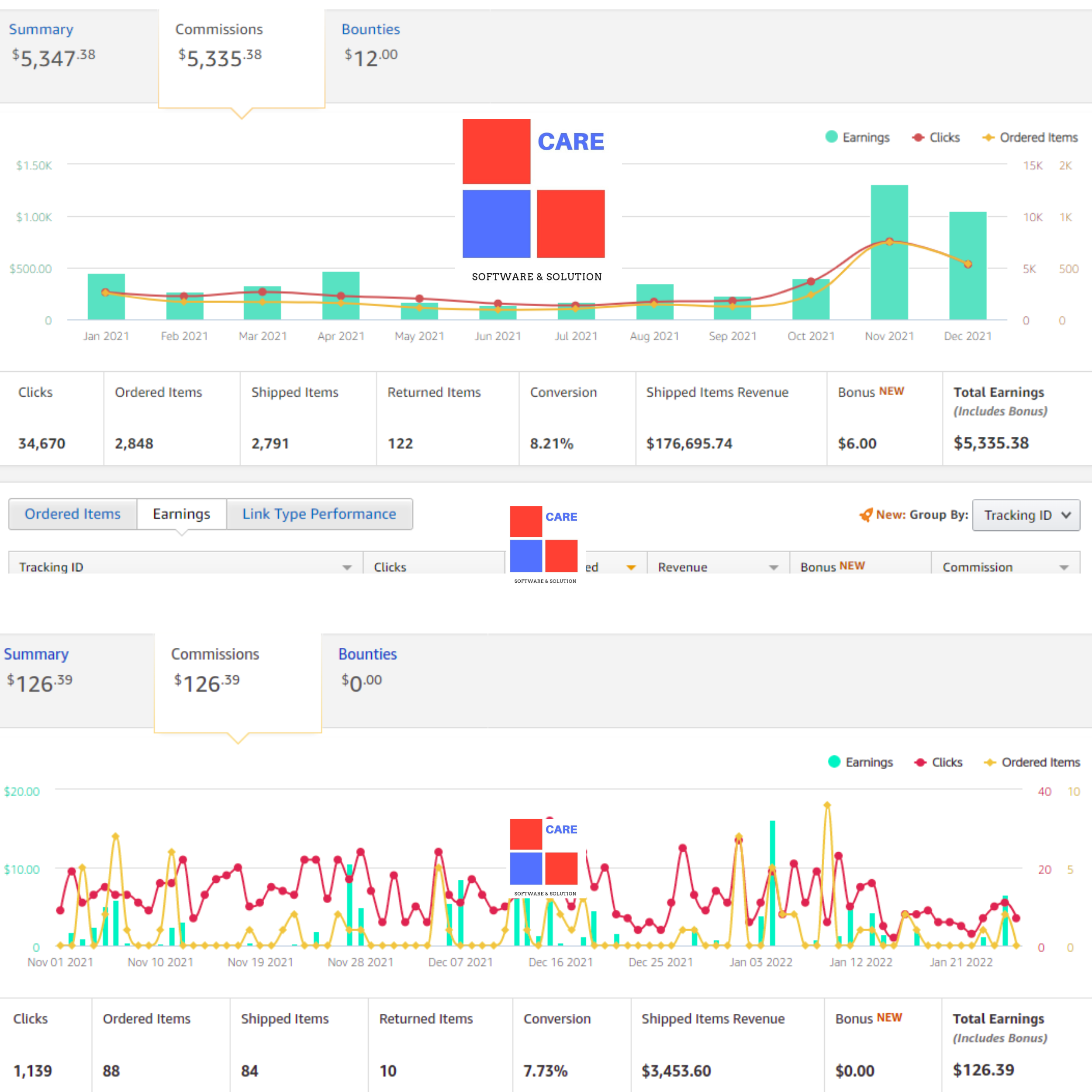Click the 10 Returned Items total
1092x1092 pixels.
point(388,1071)
